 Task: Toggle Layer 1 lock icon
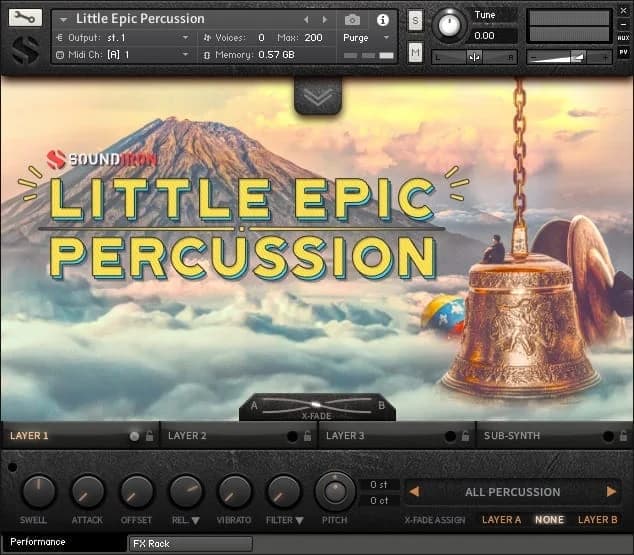(150, 436)
